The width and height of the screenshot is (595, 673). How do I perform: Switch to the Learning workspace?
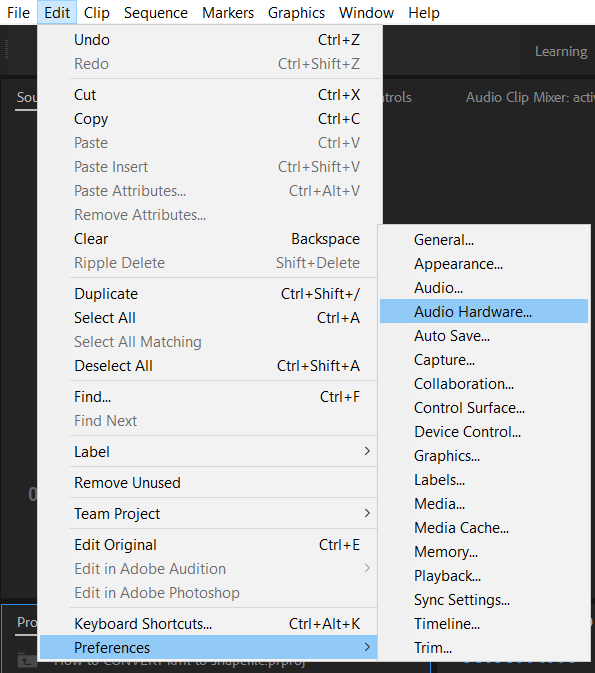(561, 52)
